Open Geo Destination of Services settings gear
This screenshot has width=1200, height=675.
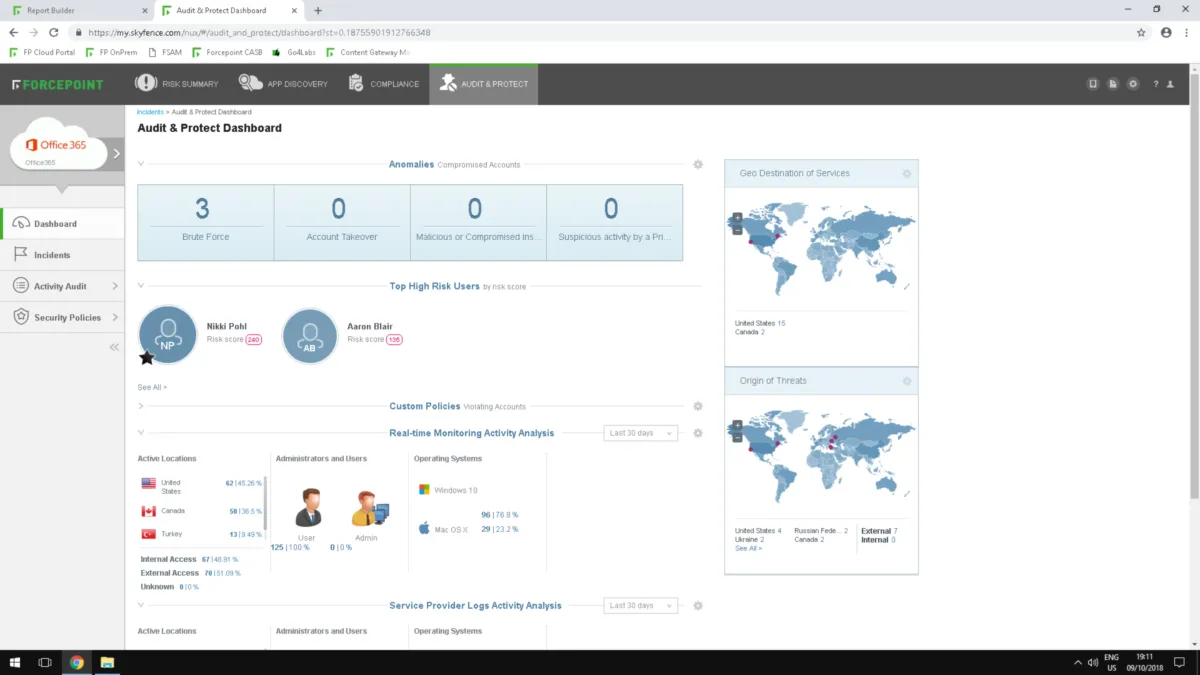point(907,174)
